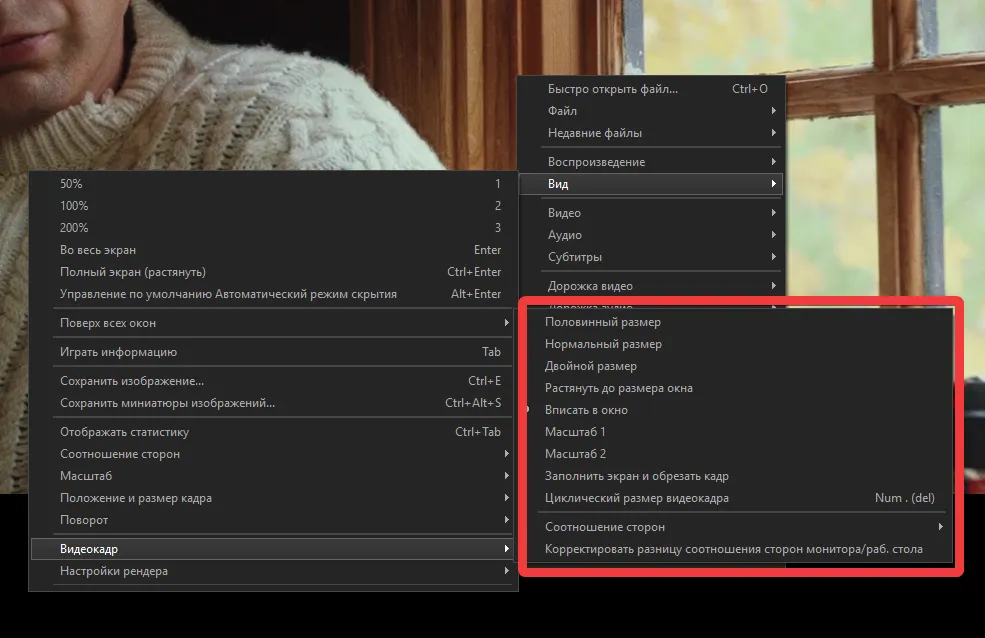
Task: Open the highlighted Вид submenu
Action: point(651,183)
